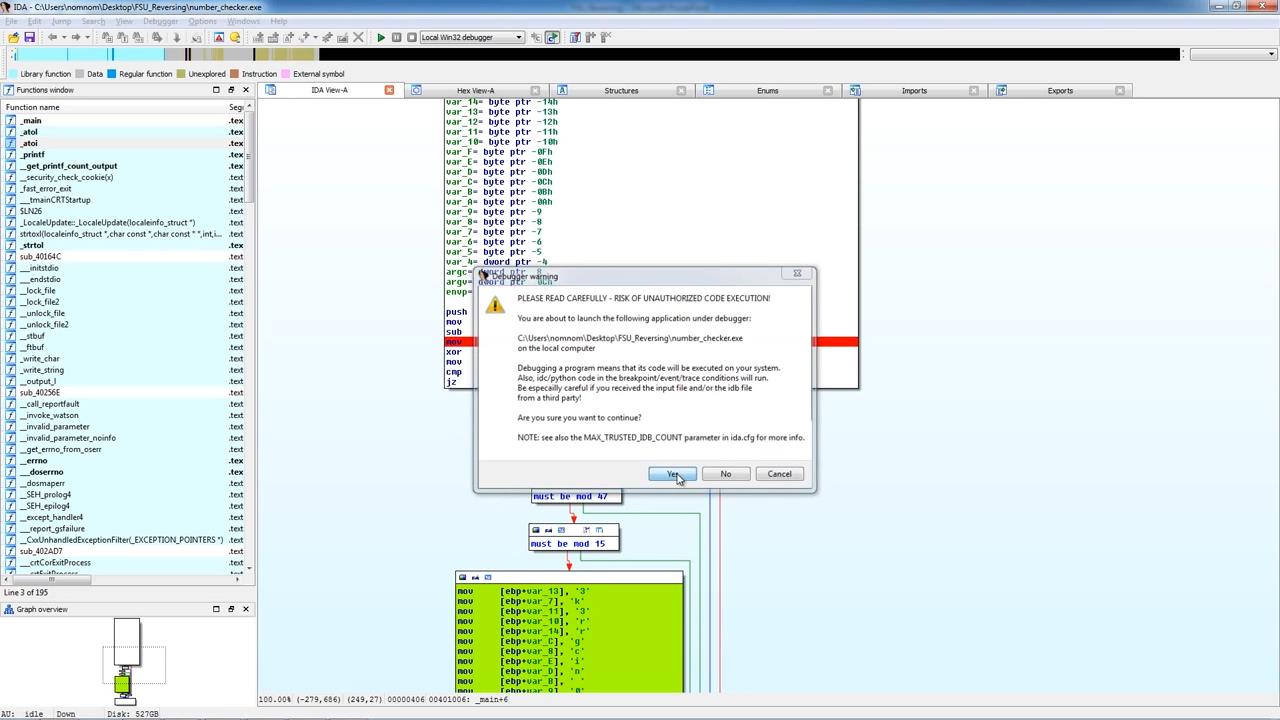
Task: Close the IDA View-A tab
Action: pyautogui.click(x=389, y=90)
